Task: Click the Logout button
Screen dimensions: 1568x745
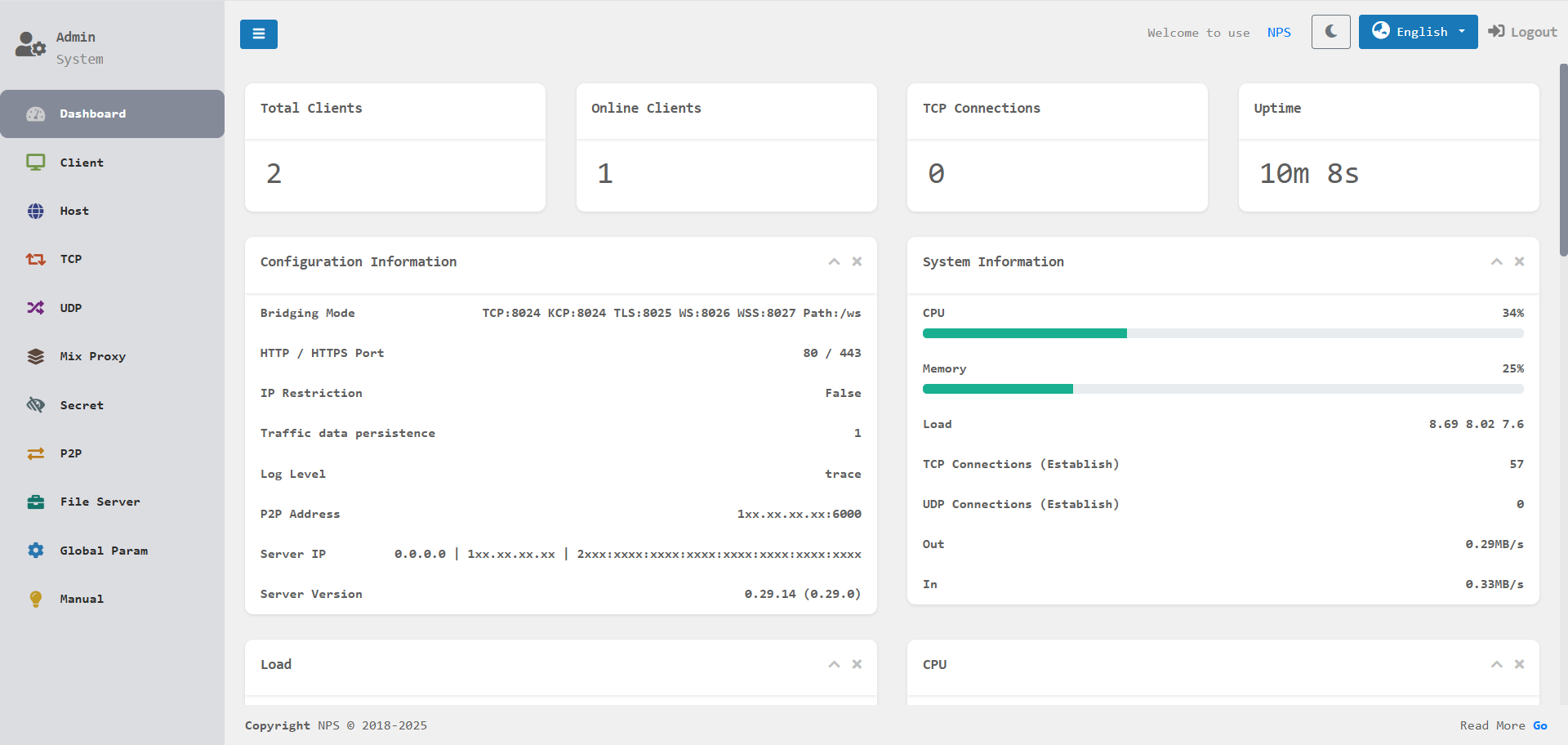Action: click(1522, 31)
